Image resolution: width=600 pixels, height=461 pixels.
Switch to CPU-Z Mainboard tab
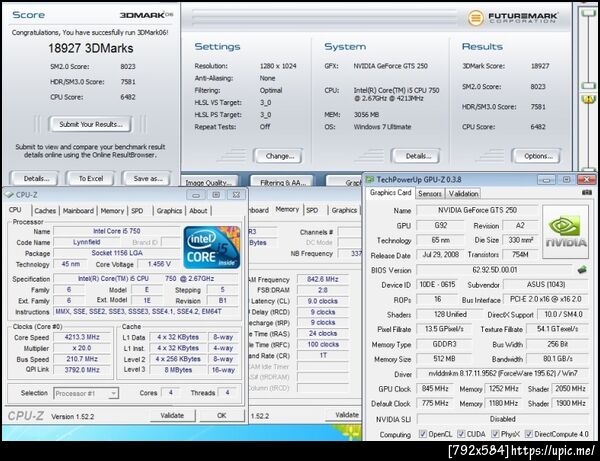[x=78, y=211]
